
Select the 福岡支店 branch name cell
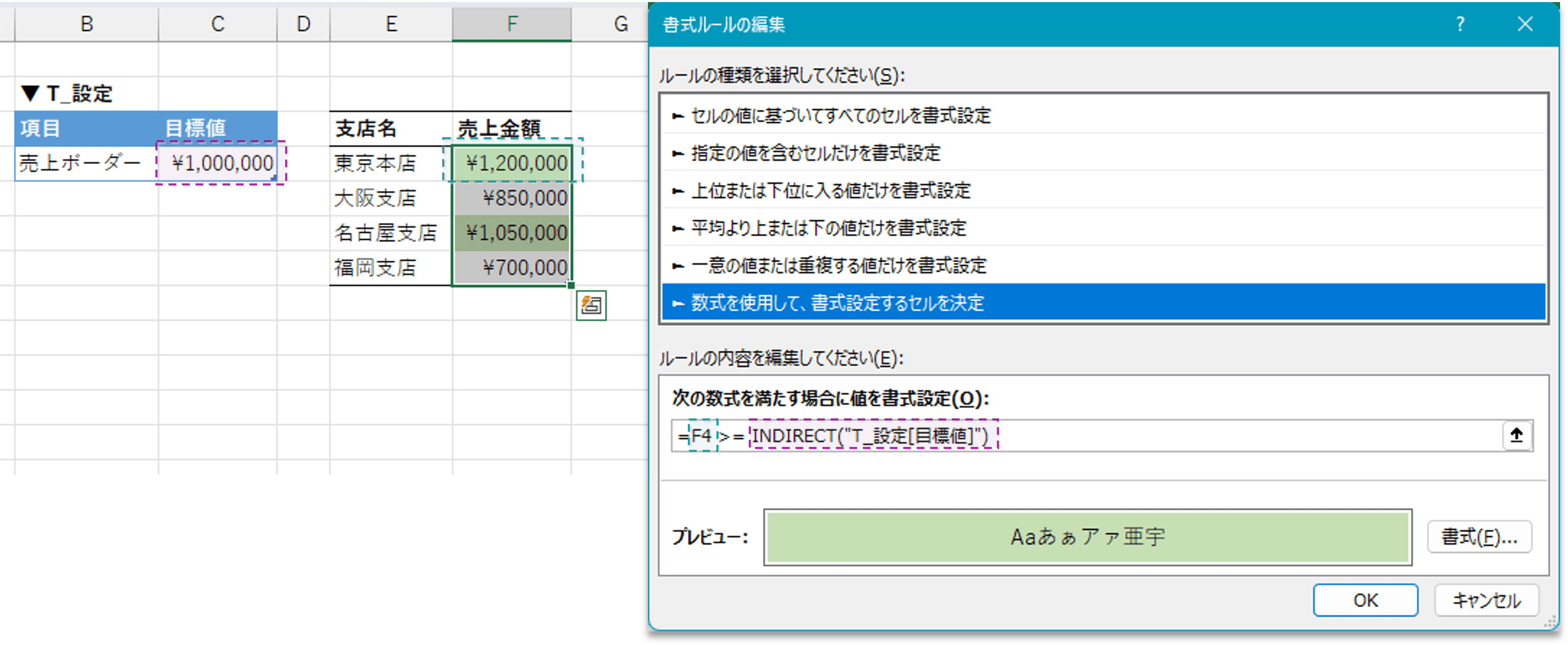(375, 266)
